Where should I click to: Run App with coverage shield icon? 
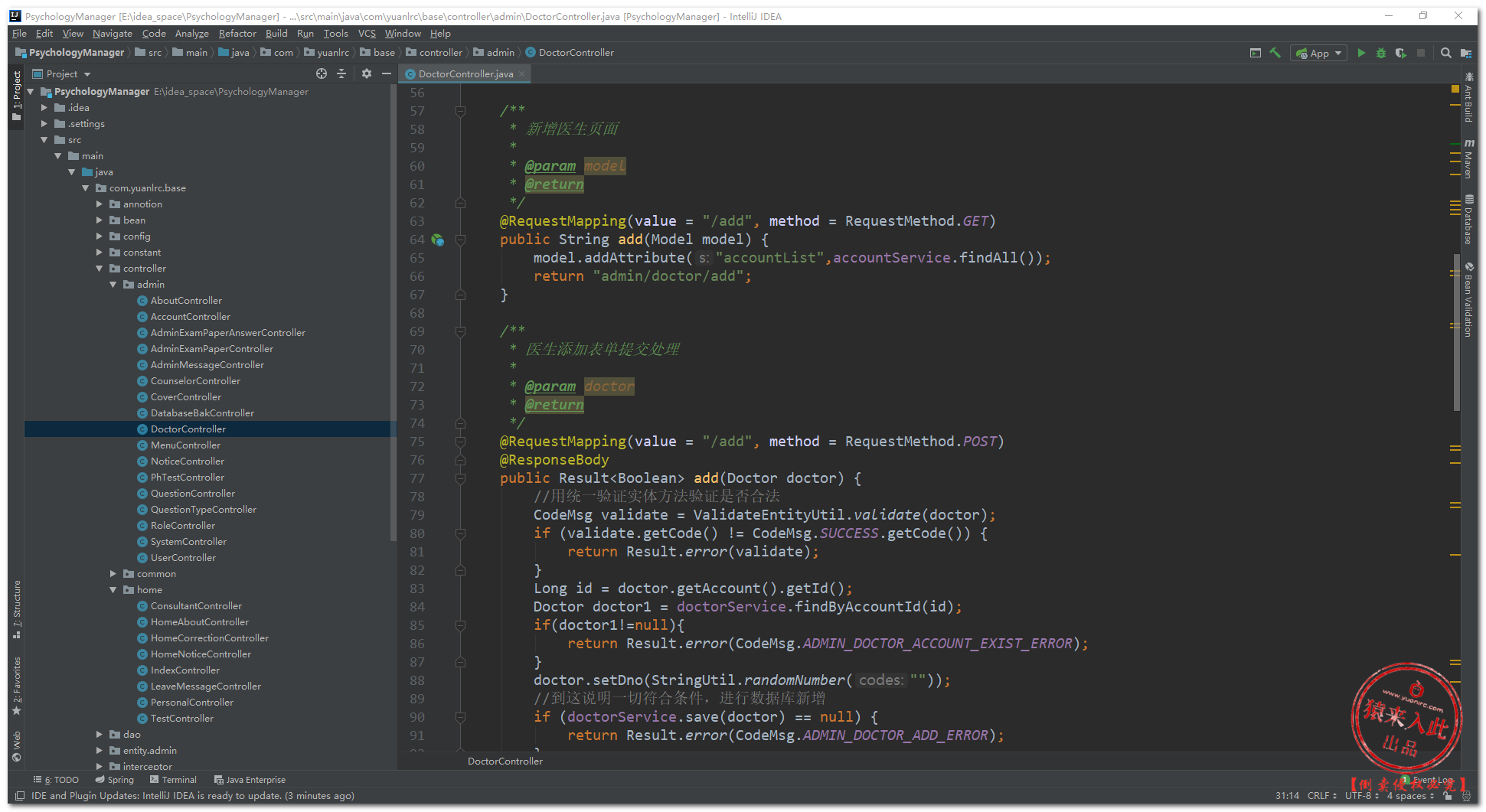[x=1400, y=53]
